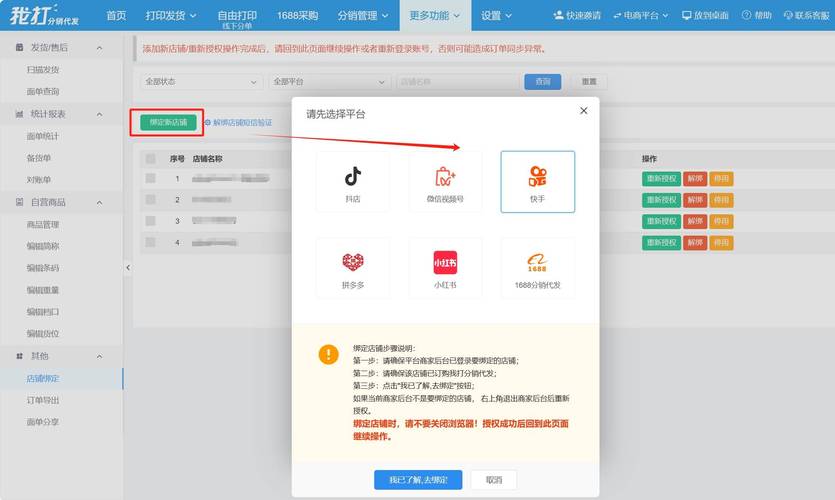Open 对账单 in the sidebar
Image resolution: width=835 pixels, height=500 pixels.
point(39,180)
